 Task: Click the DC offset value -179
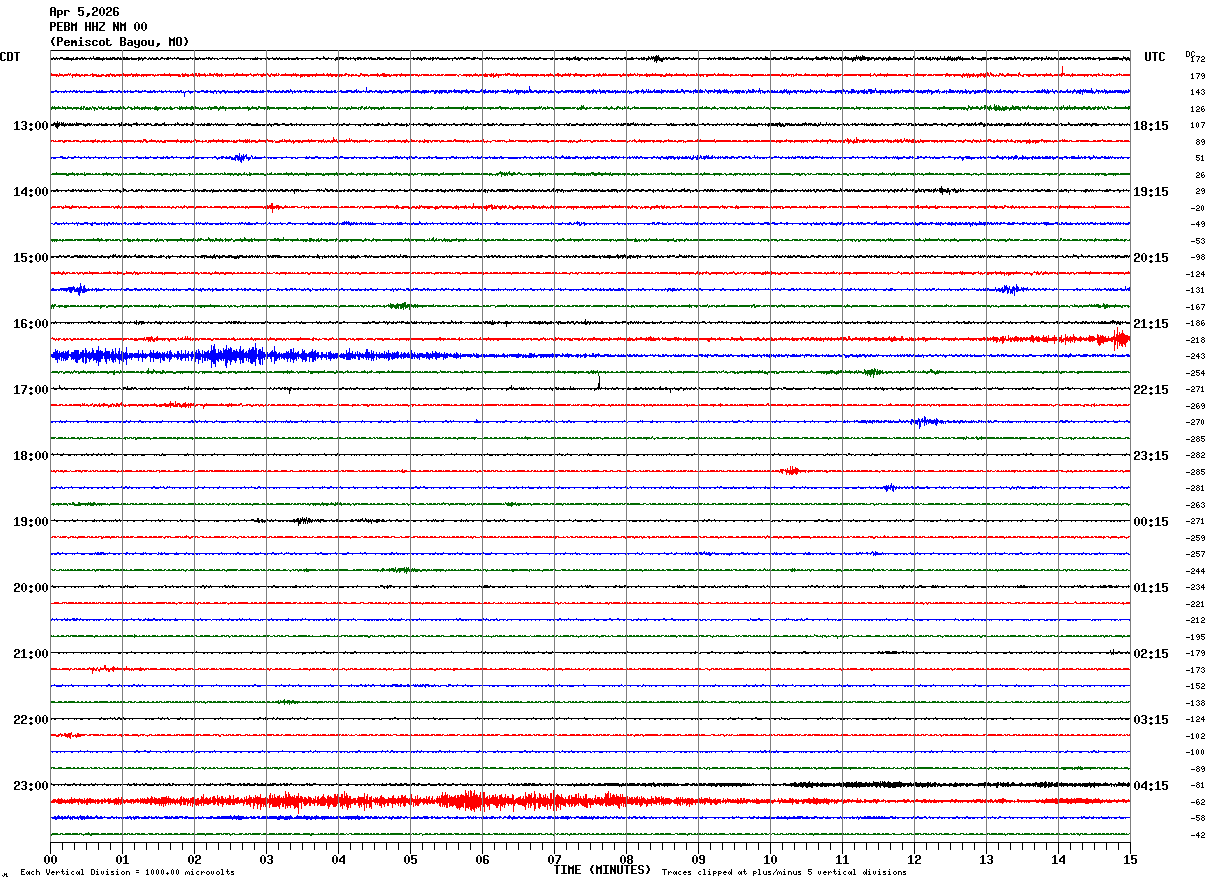point(1196,654)
